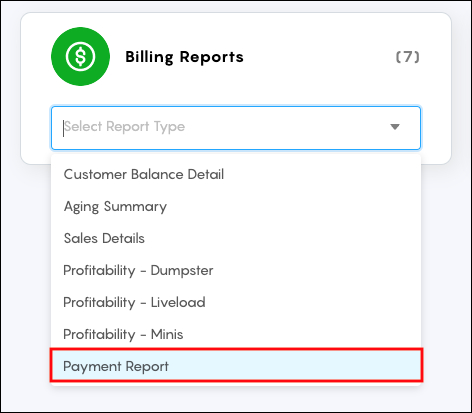Pick the Sales Details report
The width and height of the screenshot is (472, 413).
pyautogui.click(x=236, y=238)
